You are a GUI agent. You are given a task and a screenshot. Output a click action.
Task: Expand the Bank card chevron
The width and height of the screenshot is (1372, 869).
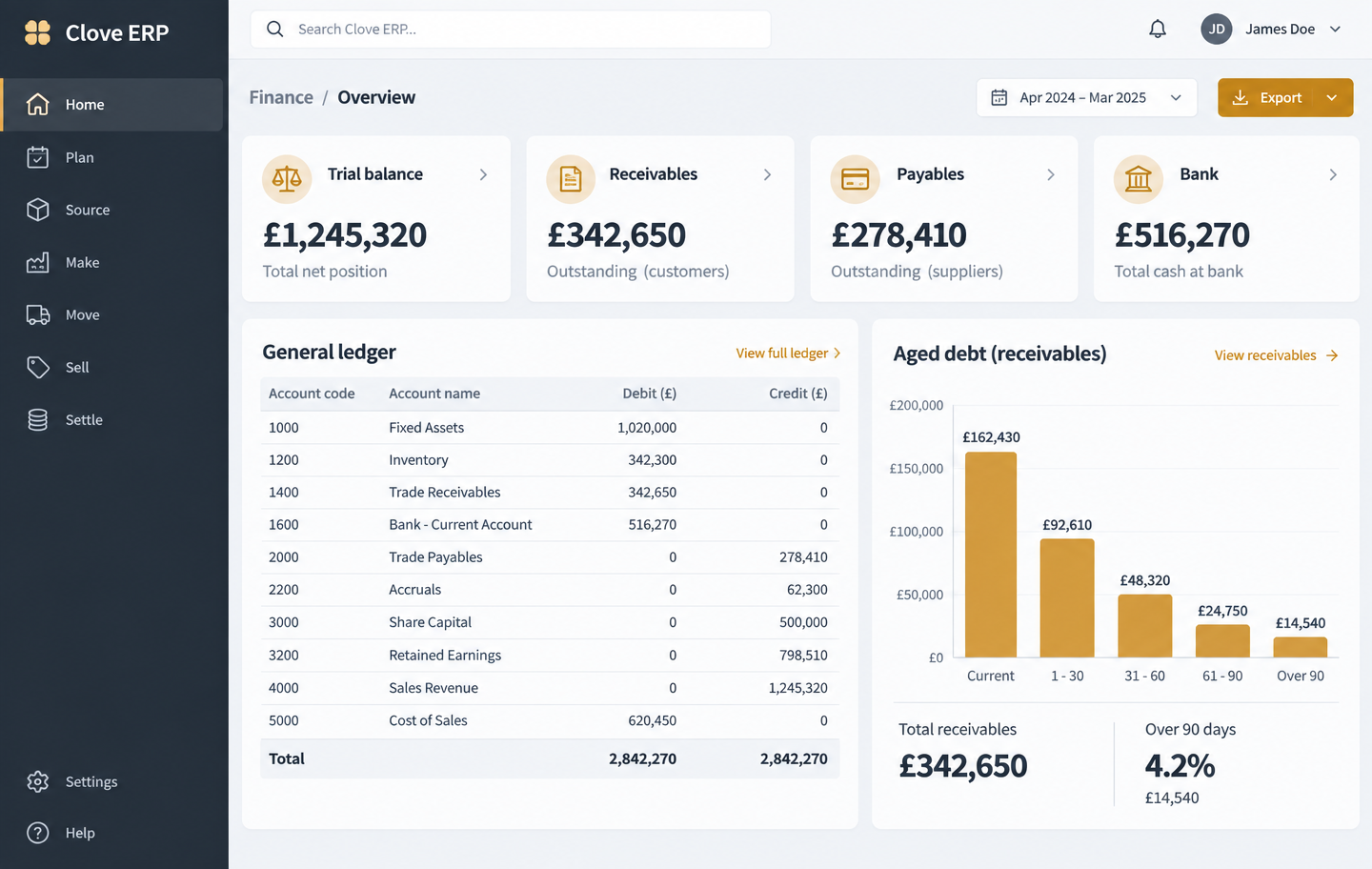pos(1333,174)
